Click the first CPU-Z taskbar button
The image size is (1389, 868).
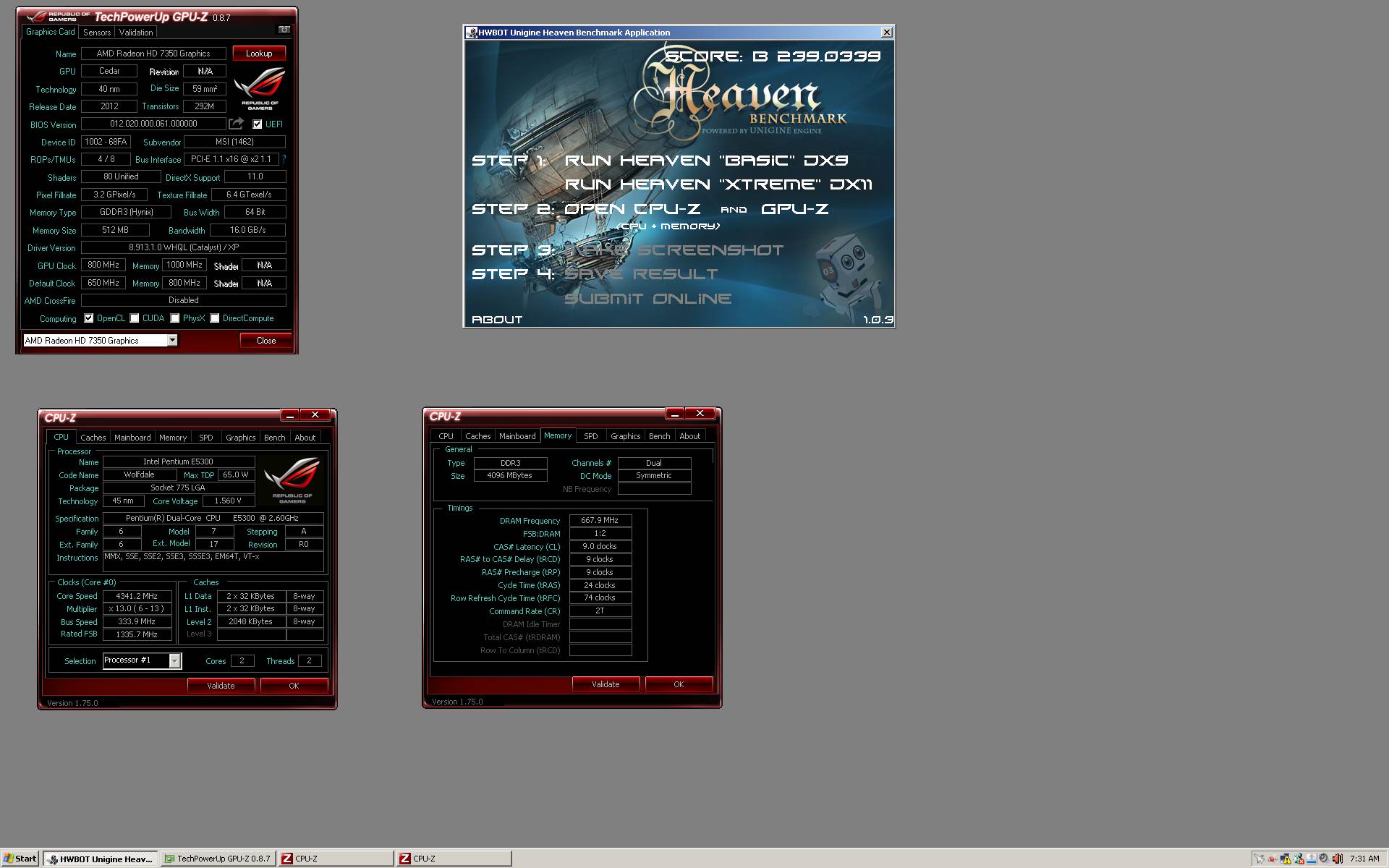pos(336,859)
